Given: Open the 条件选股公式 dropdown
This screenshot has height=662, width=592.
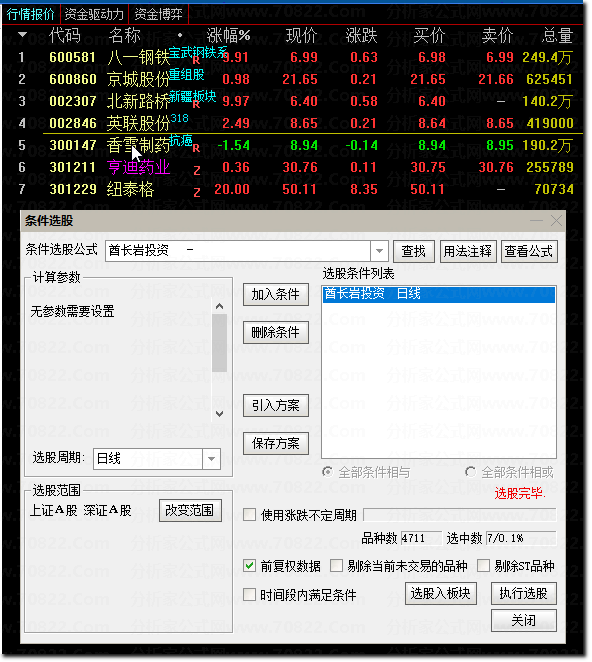Looking at the screenshot, I should click(x=379, y=251).
